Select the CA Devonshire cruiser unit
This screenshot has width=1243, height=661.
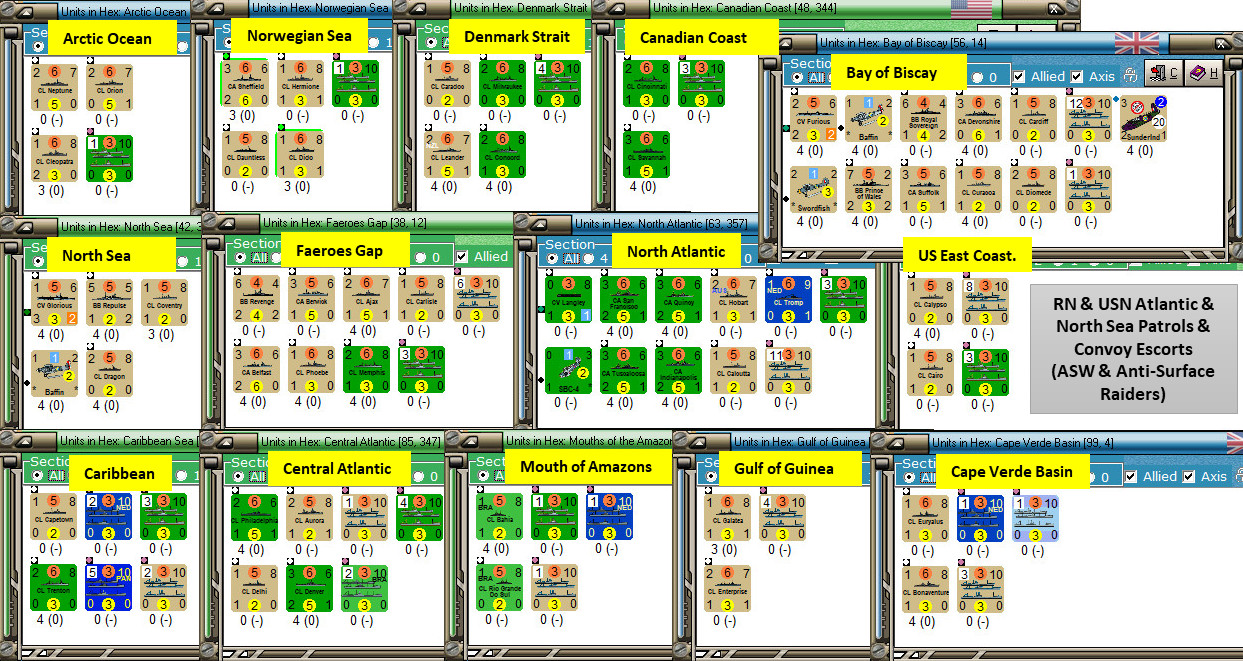[977, 119]
